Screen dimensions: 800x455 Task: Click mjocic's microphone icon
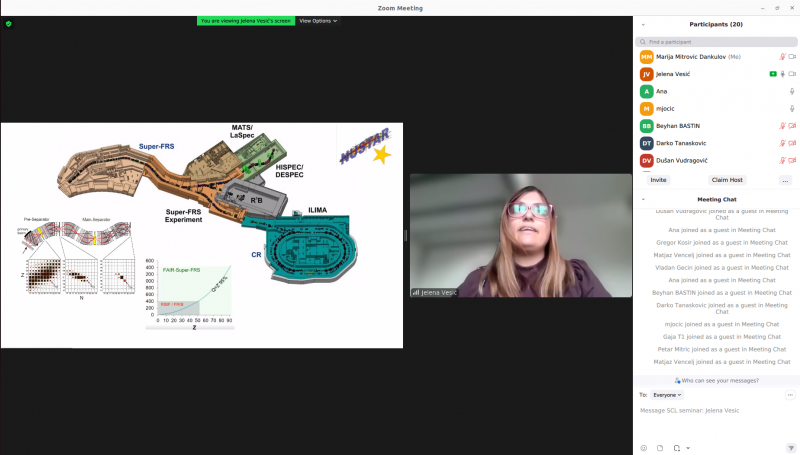792,109
